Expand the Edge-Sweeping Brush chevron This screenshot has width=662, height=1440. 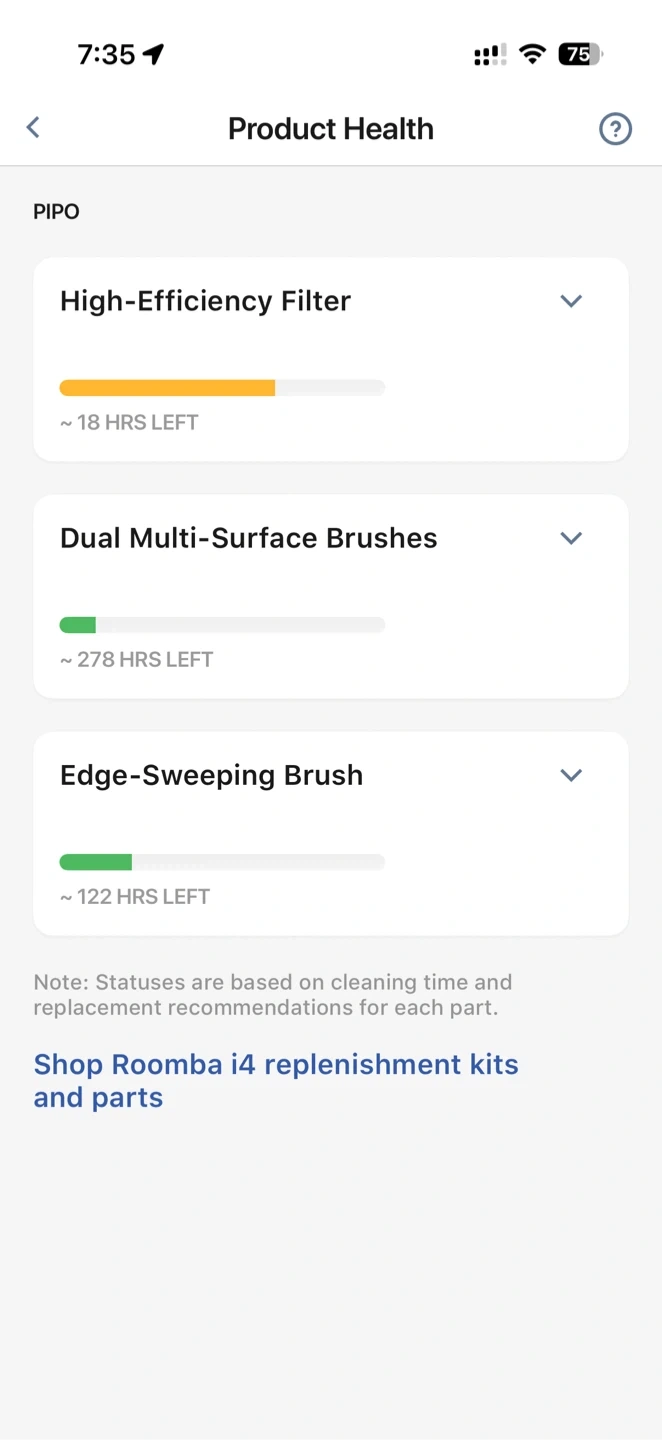(x=571, y=775)
